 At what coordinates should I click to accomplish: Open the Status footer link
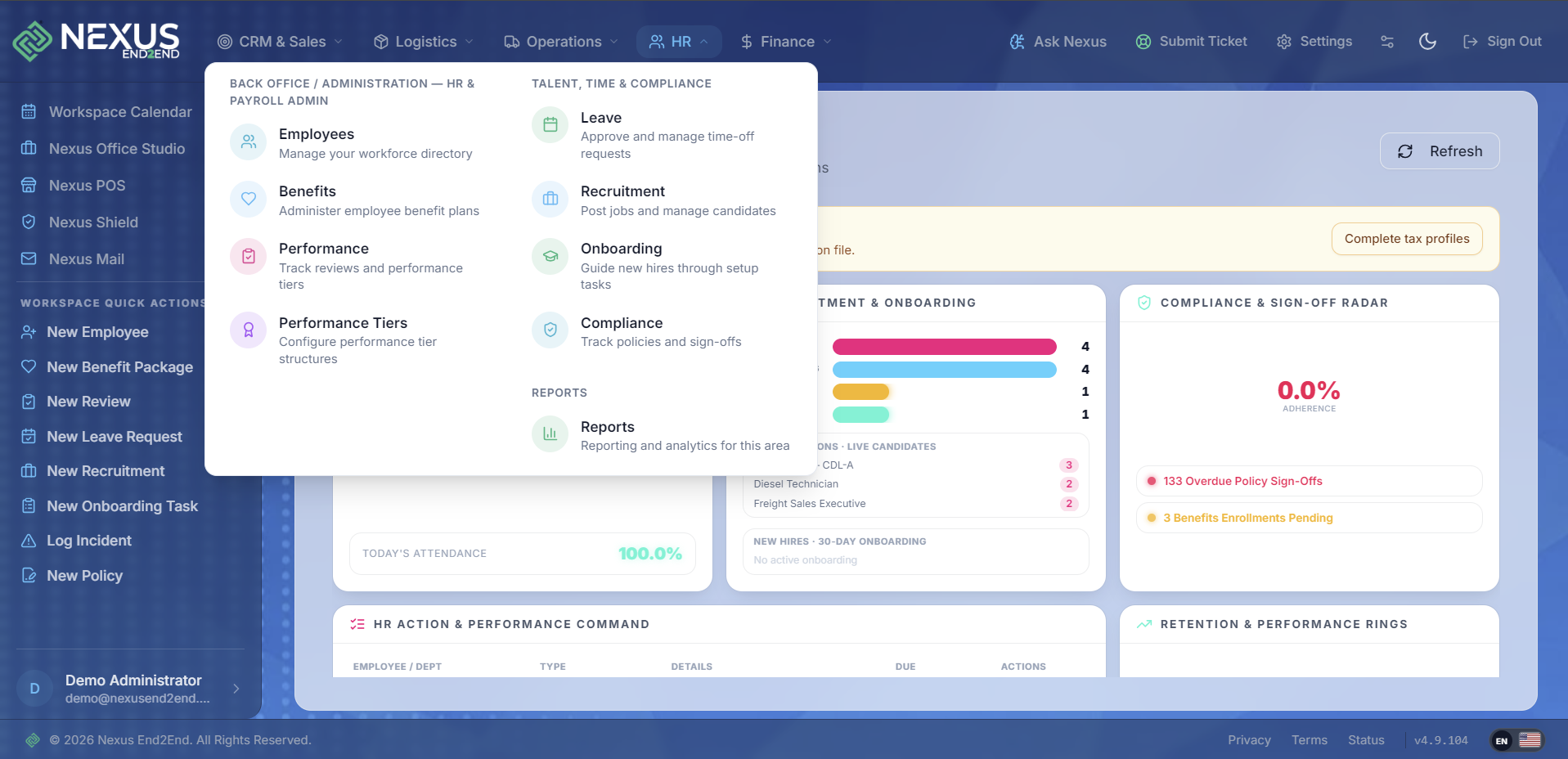pos(1366,740)
